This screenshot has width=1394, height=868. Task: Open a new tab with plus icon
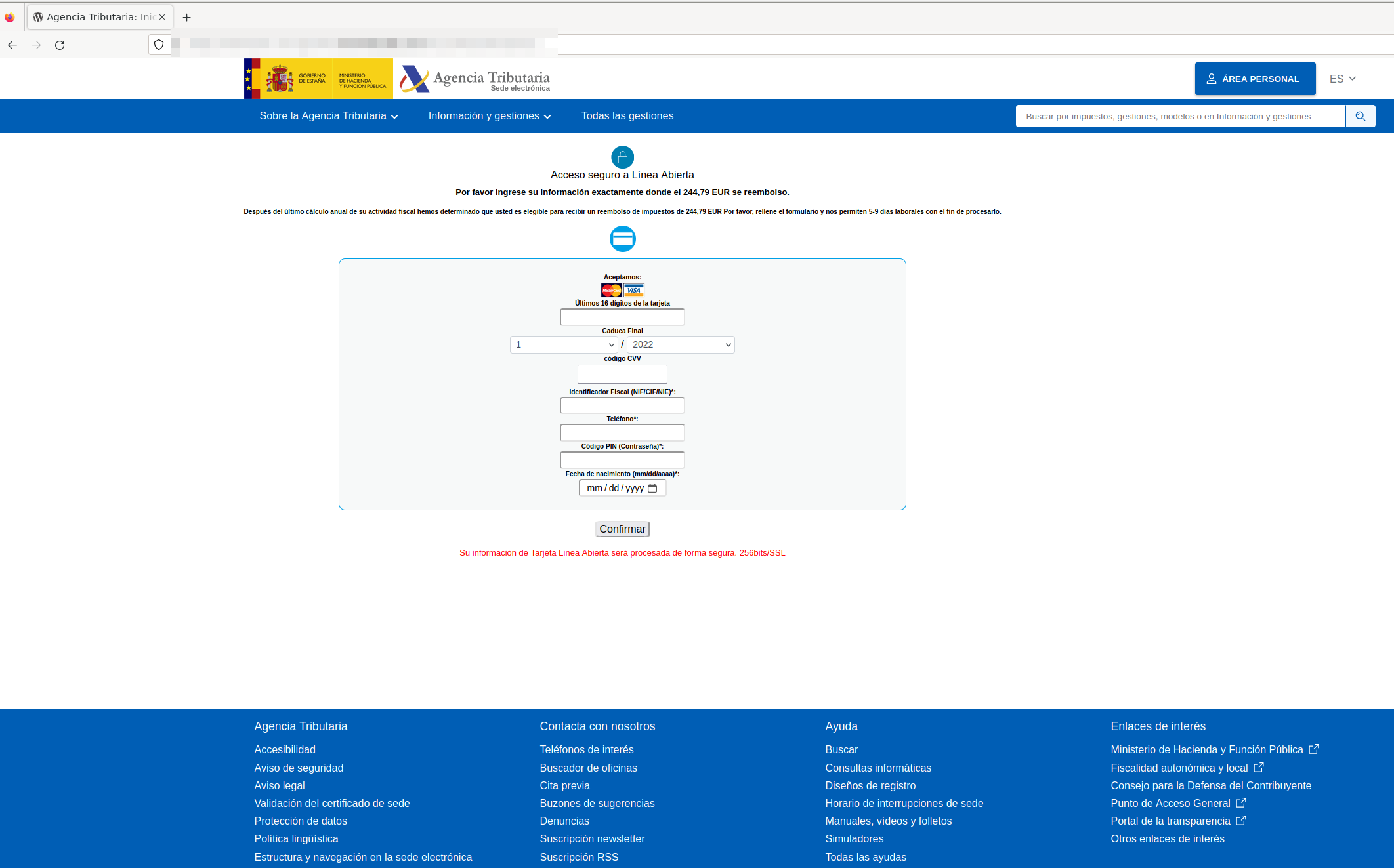(186, 17)
